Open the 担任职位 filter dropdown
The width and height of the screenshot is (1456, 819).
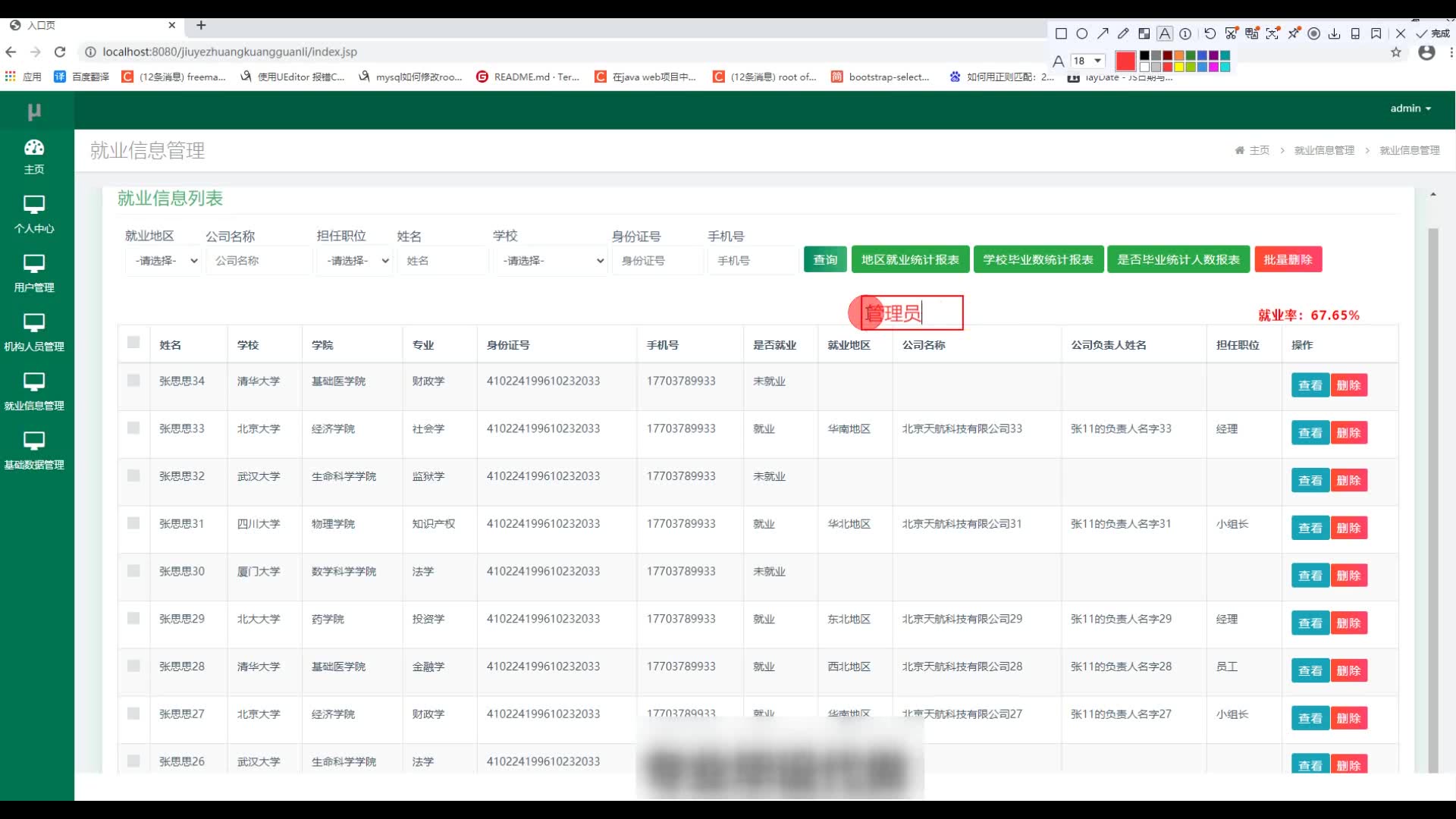pyautogui.click(x=354, y=260)
